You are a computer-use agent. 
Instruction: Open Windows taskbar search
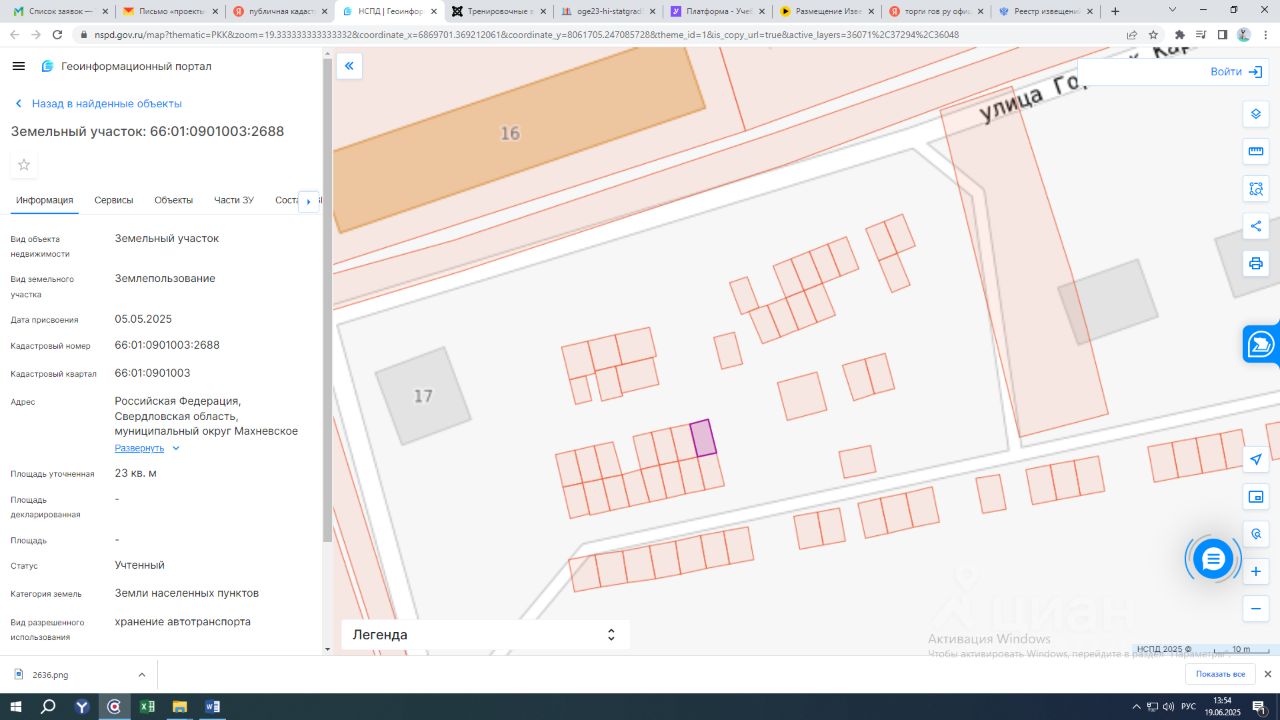48,706
